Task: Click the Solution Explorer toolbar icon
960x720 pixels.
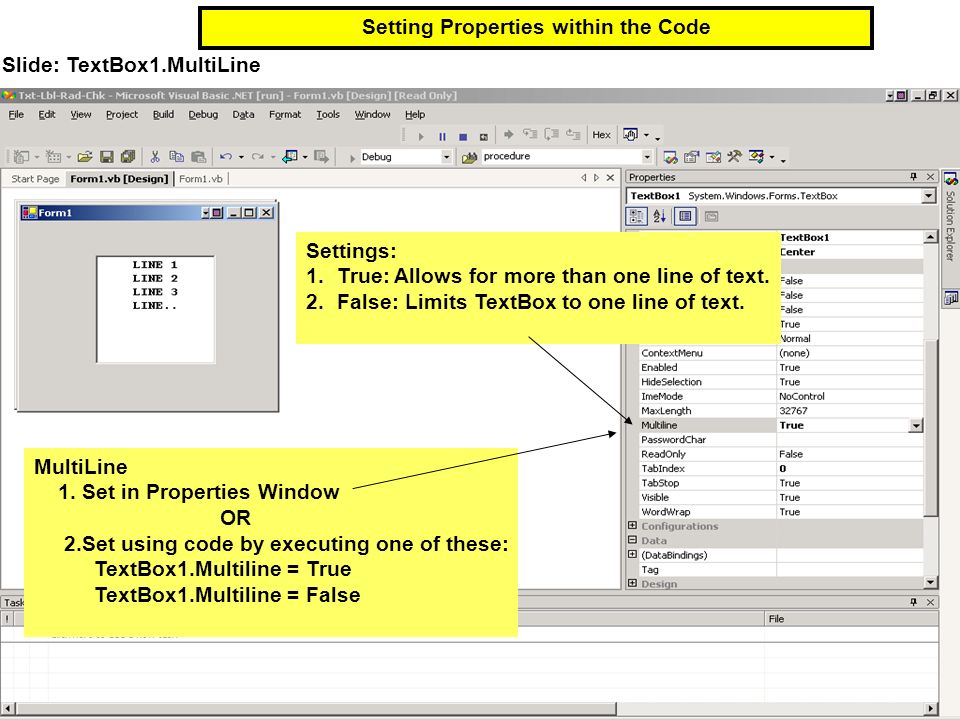Action: point(670,157)
